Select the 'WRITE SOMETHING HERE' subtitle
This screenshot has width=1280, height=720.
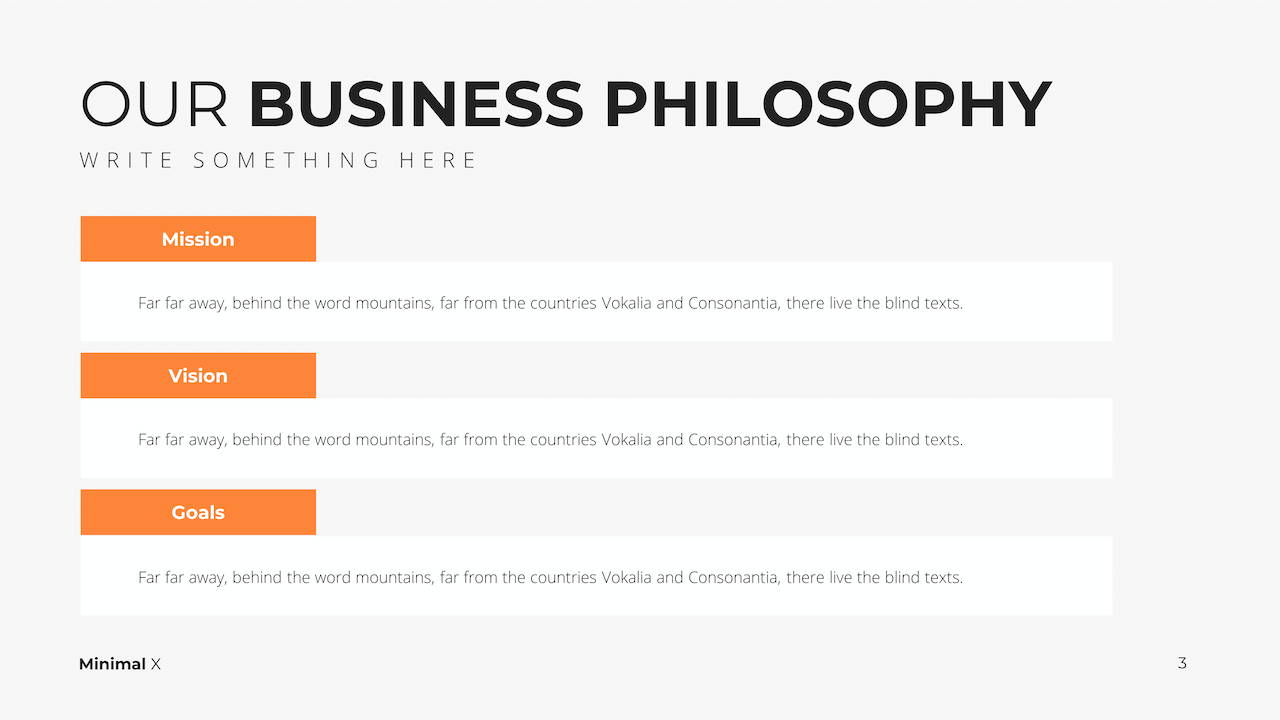(279, 160)
